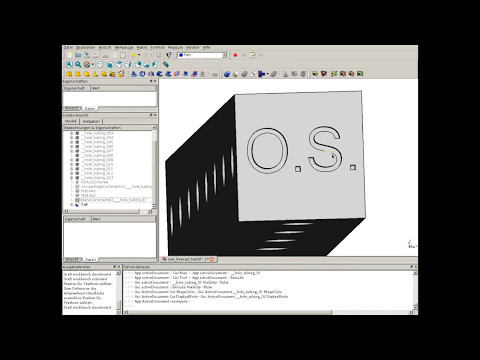This screenshot has width=480, height=360.
Task: Expand the __hole_tubing_005 tree node
Action: click(71, 142)
